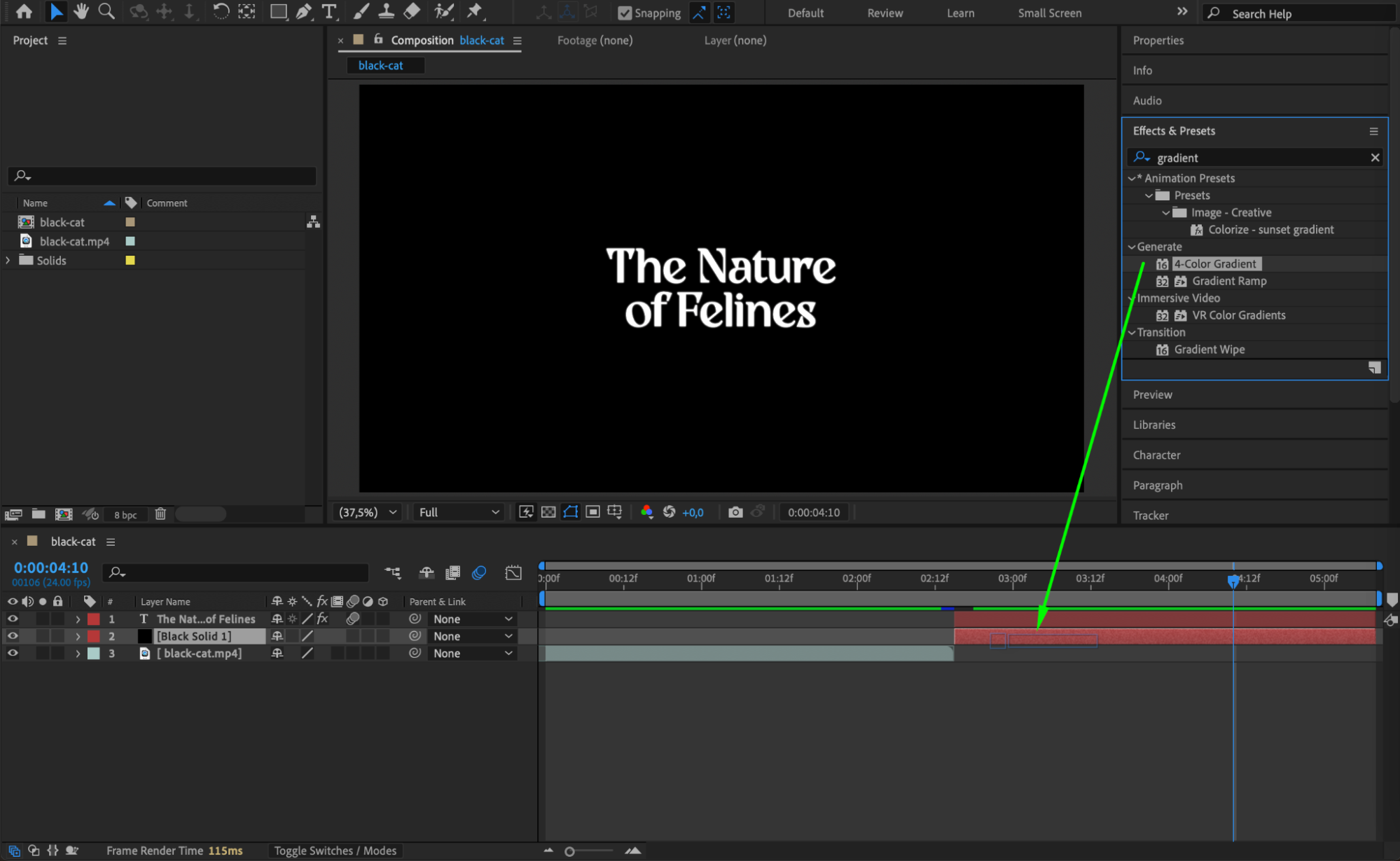Image resolution: width=1400 pixels, height=861 pixels.
Task: Create new bin in Effects & Presets
Action: 1374,368
